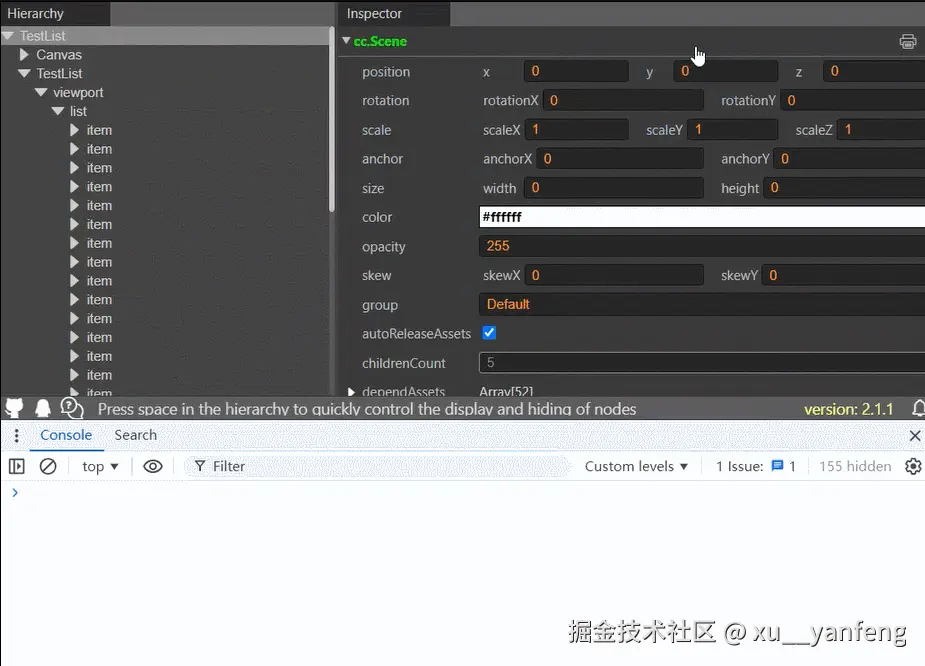Open DevTools settings with the gear icon
This screenshot has width=925, height=666.
(x=913, y=466)
